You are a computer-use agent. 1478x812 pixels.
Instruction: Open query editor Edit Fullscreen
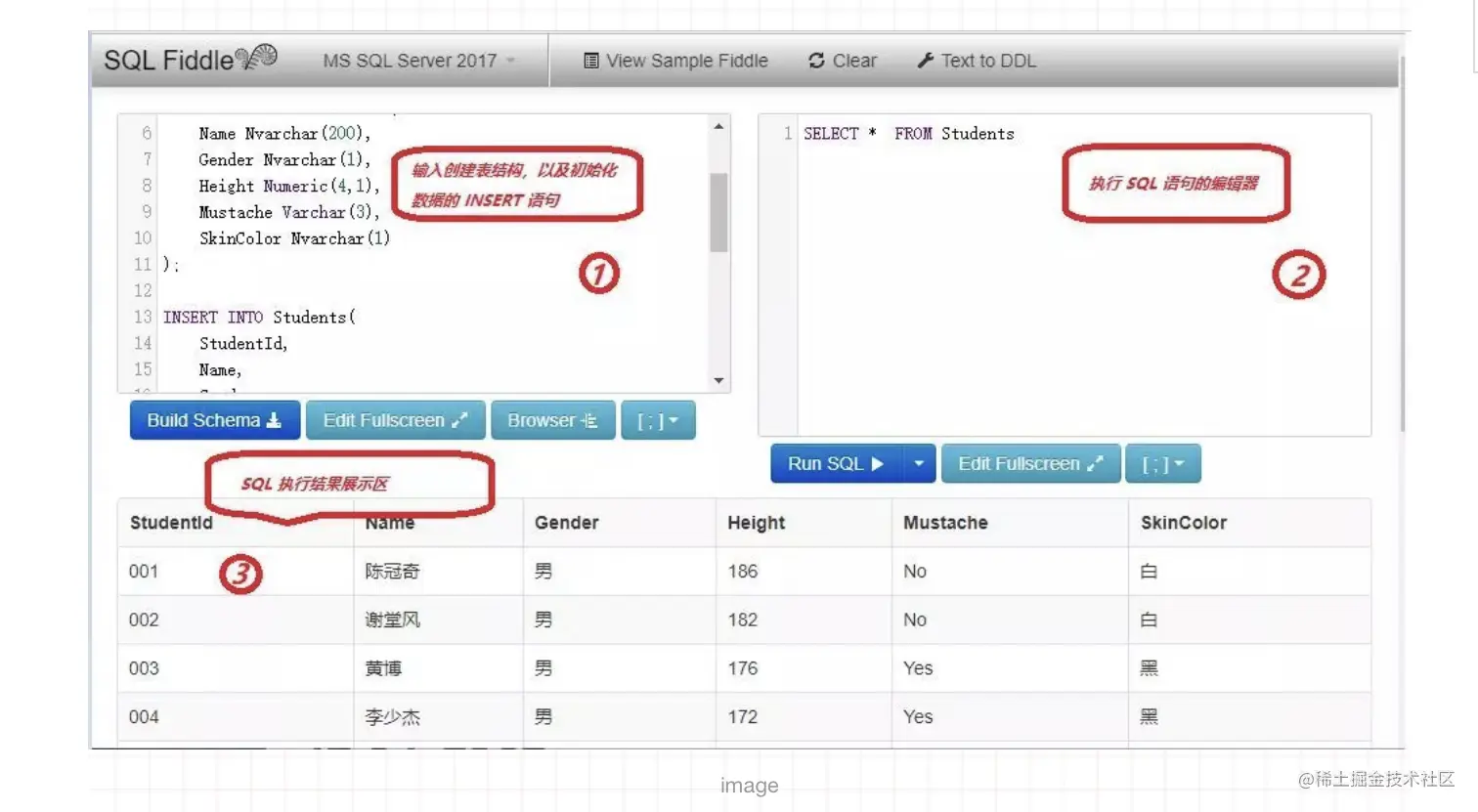[x=1030, y=464]
